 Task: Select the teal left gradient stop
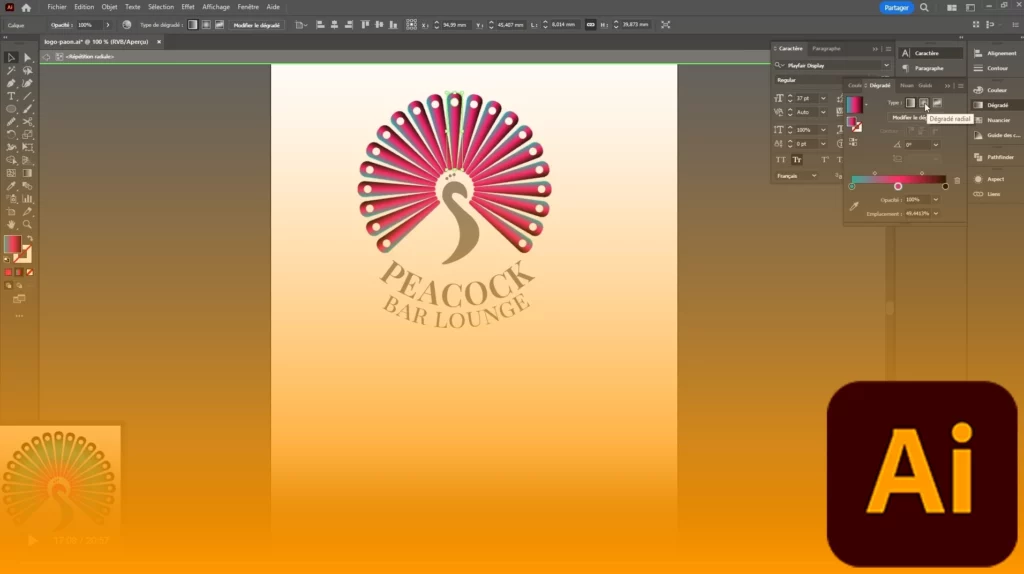click(852, 187)
